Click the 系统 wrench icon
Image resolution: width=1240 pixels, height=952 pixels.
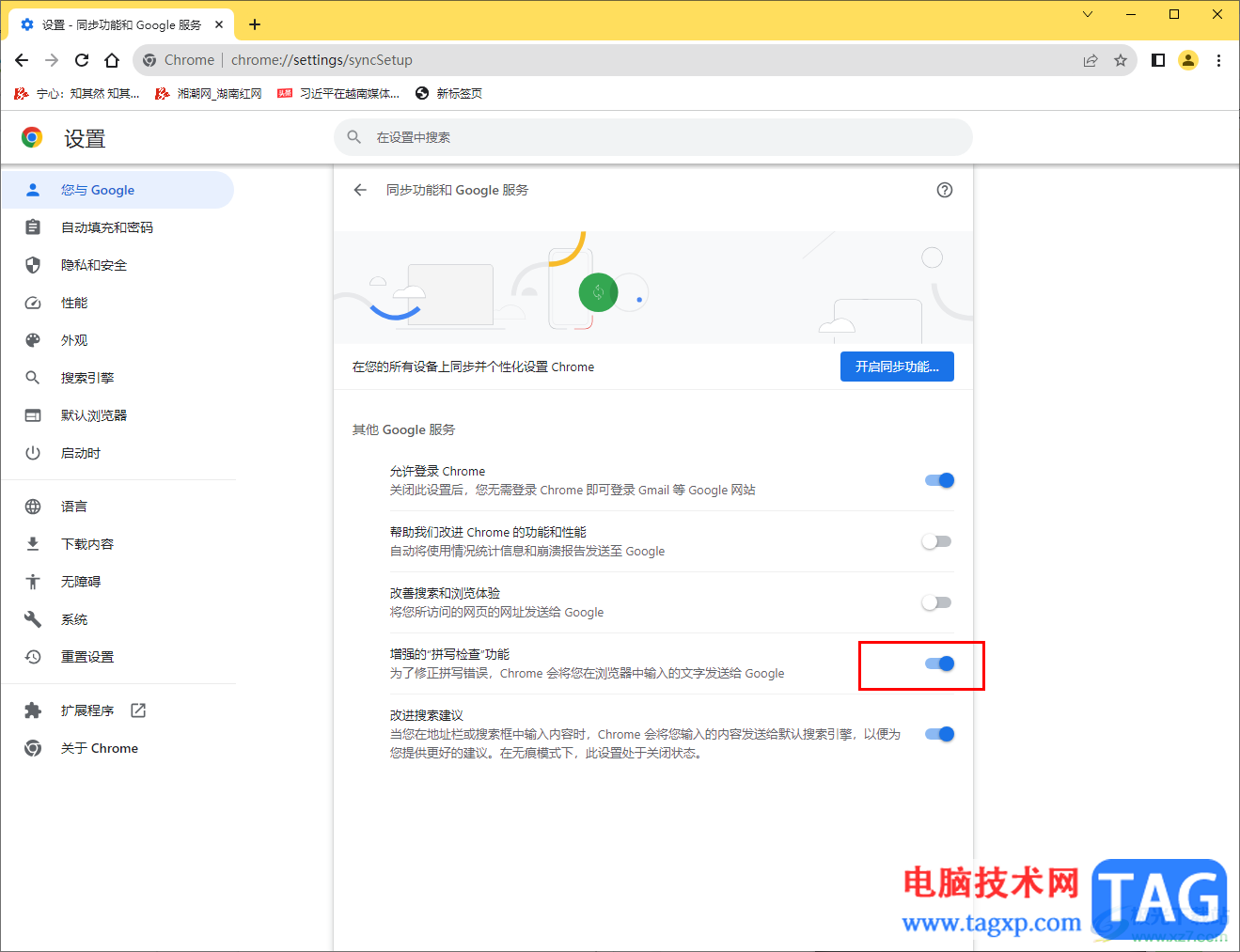tap(33, 619)
